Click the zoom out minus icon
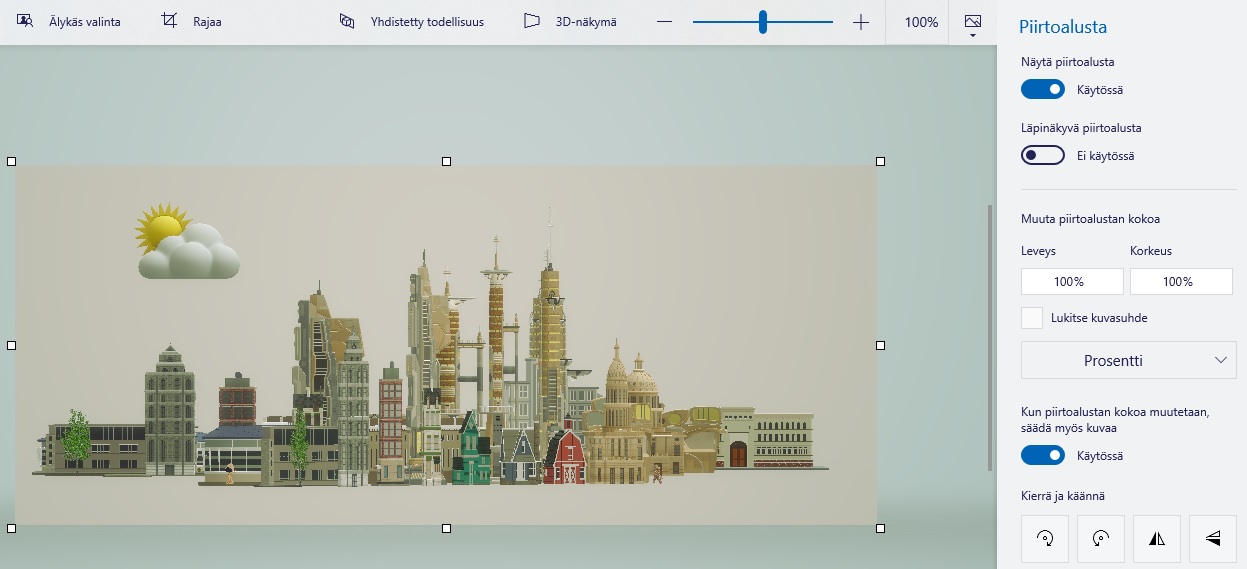 point(665,22)
